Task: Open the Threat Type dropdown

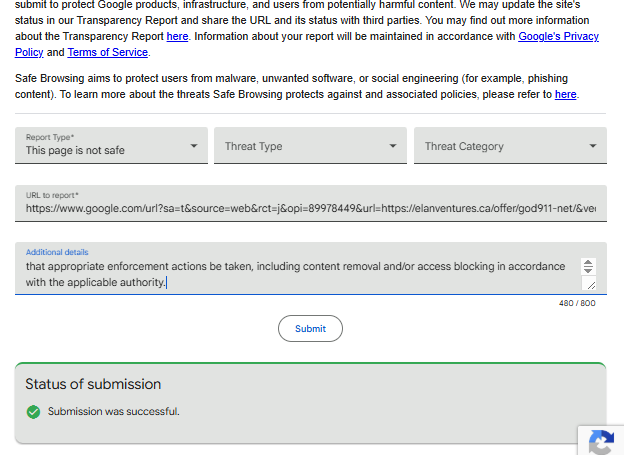Action: pos(310,145)
